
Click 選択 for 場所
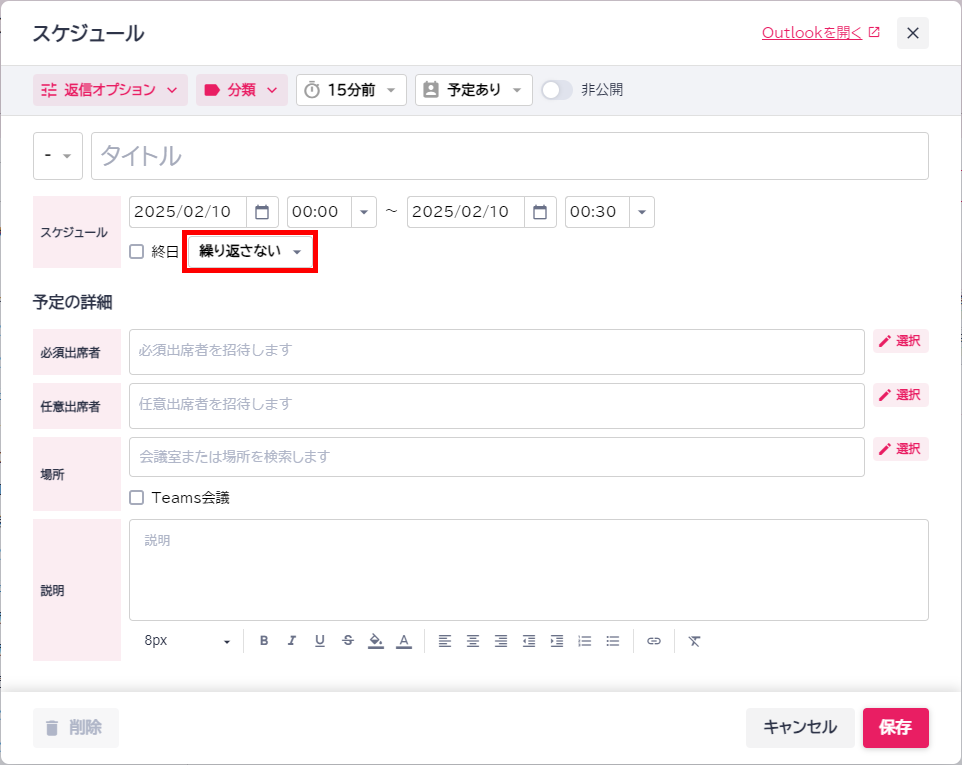[x=901, y=449]
